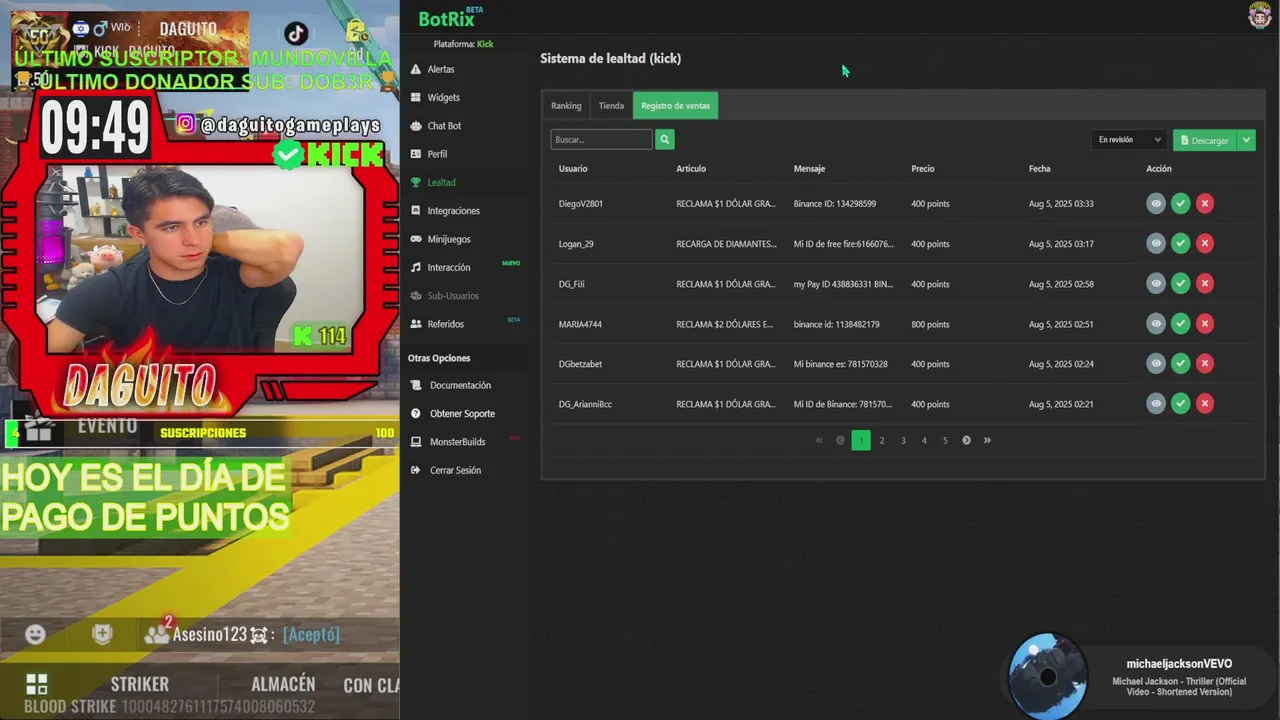Click the Descargar button
The height and width of the screenshot is (720, 1280).
(1205, 140)
